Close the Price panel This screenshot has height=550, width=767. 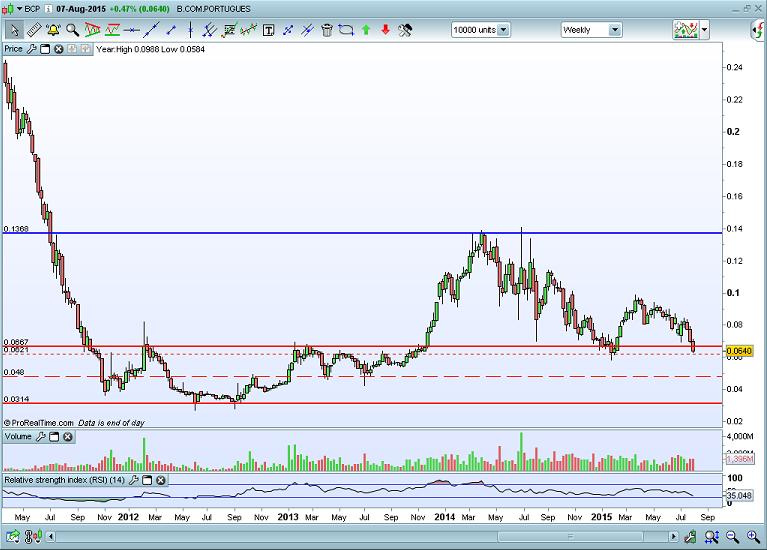point(59,49)
